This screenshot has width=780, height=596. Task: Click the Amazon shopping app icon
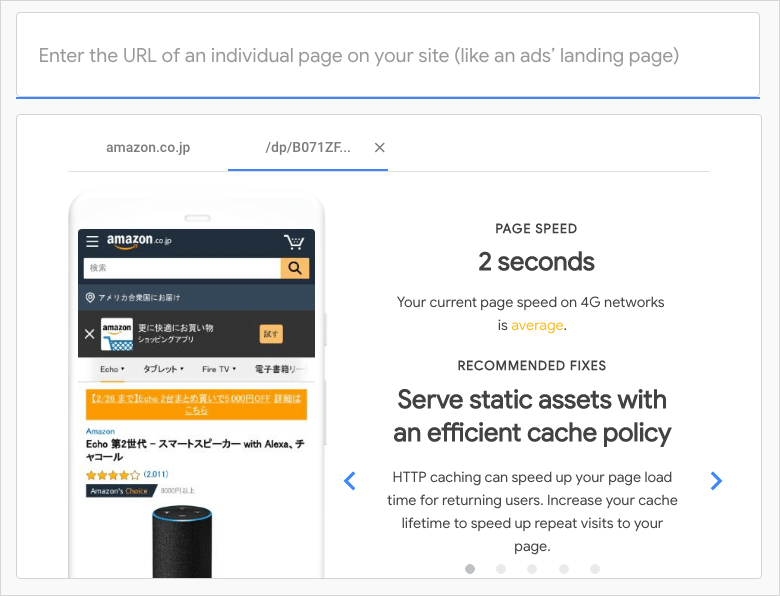[x=117, y=334]
